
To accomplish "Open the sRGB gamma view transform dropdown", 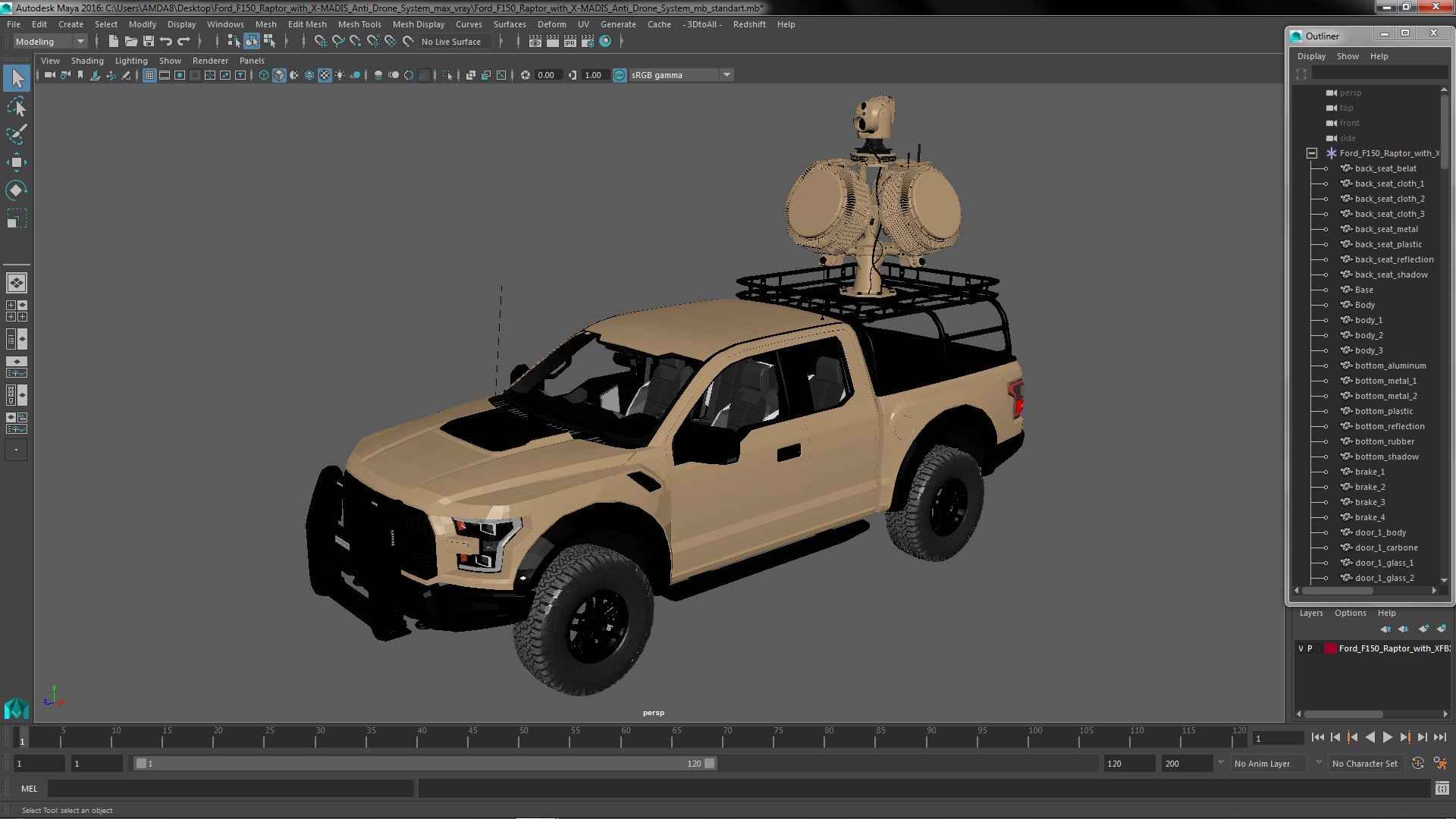I will 680,75.
